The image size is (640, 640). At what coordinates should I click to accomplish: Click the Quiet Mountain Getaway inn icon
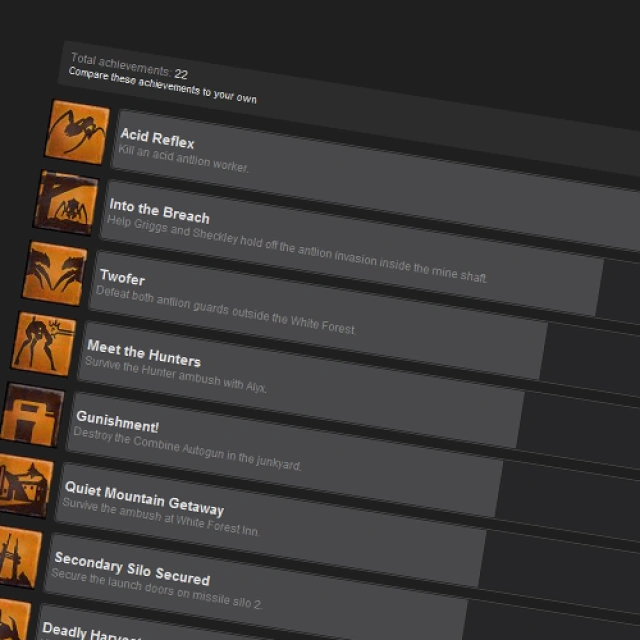click(24, 486)
